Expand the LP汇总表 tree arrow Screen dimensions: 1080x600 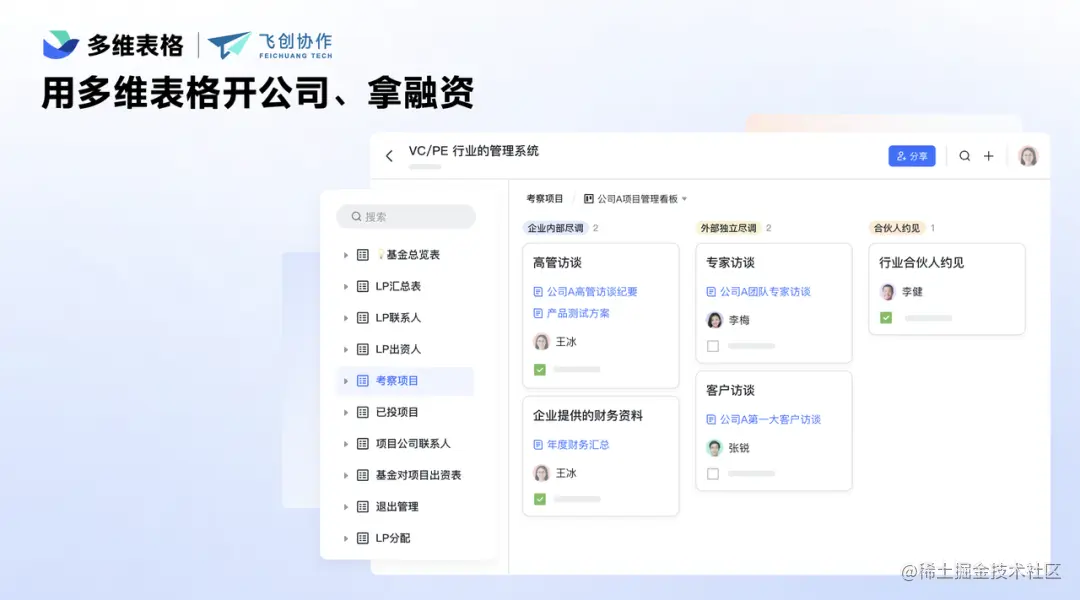click(x=346, y=287)
